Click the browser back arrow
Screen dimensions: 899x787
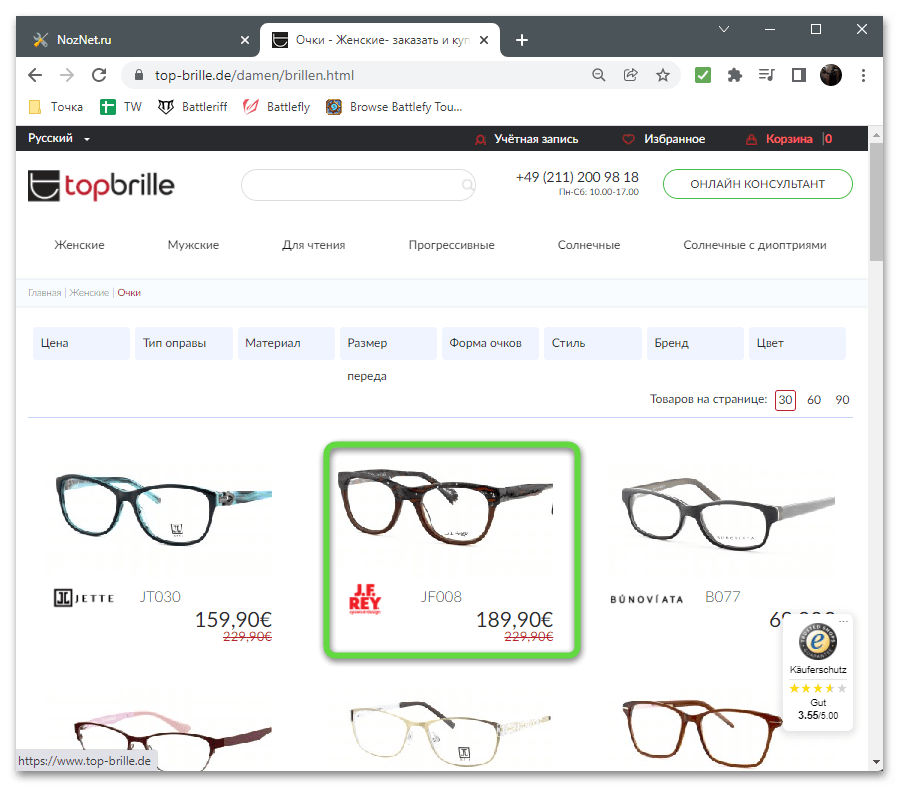pyautogui.click(x=36, y=75)
